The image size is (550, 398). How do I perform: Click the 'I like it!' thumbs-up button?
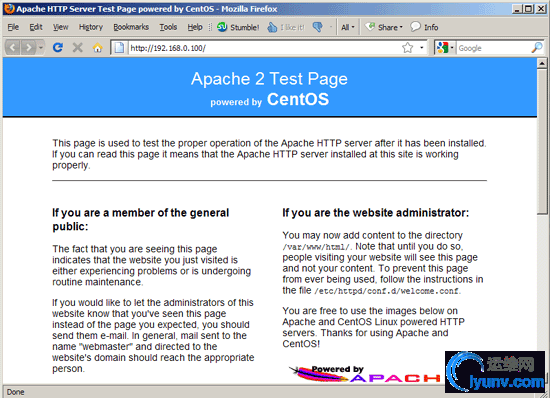286,27
